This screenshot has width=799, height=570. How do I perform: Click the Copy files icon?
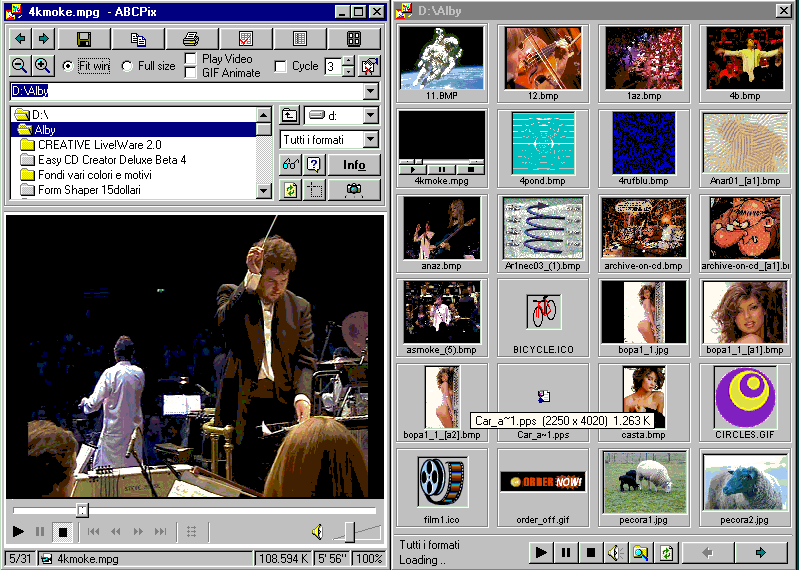pos(138,39)
